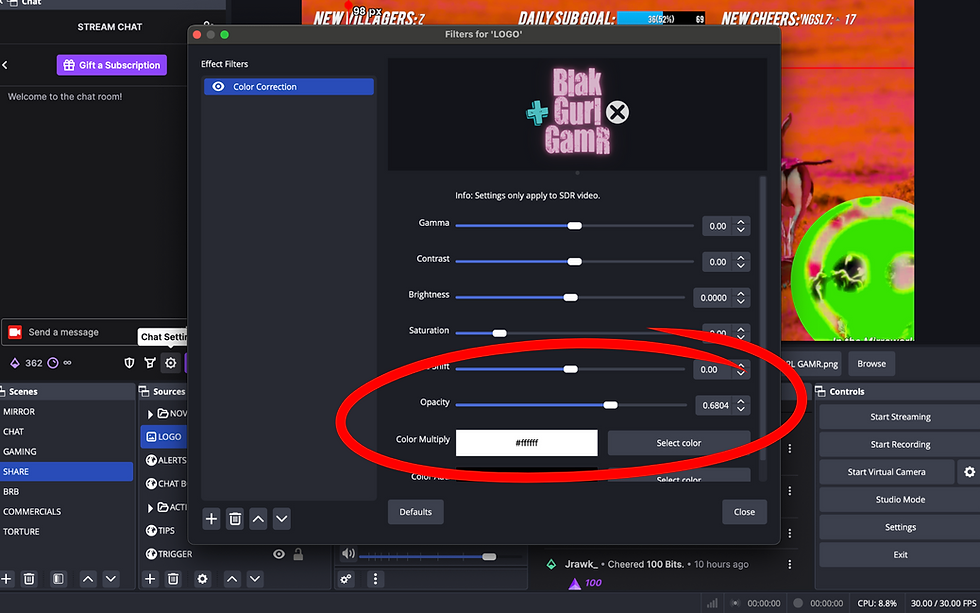Image resolution: width=980 pixels, height=613 pixels.
Task: Click the Defaults button
Action: tap(416, 512)
